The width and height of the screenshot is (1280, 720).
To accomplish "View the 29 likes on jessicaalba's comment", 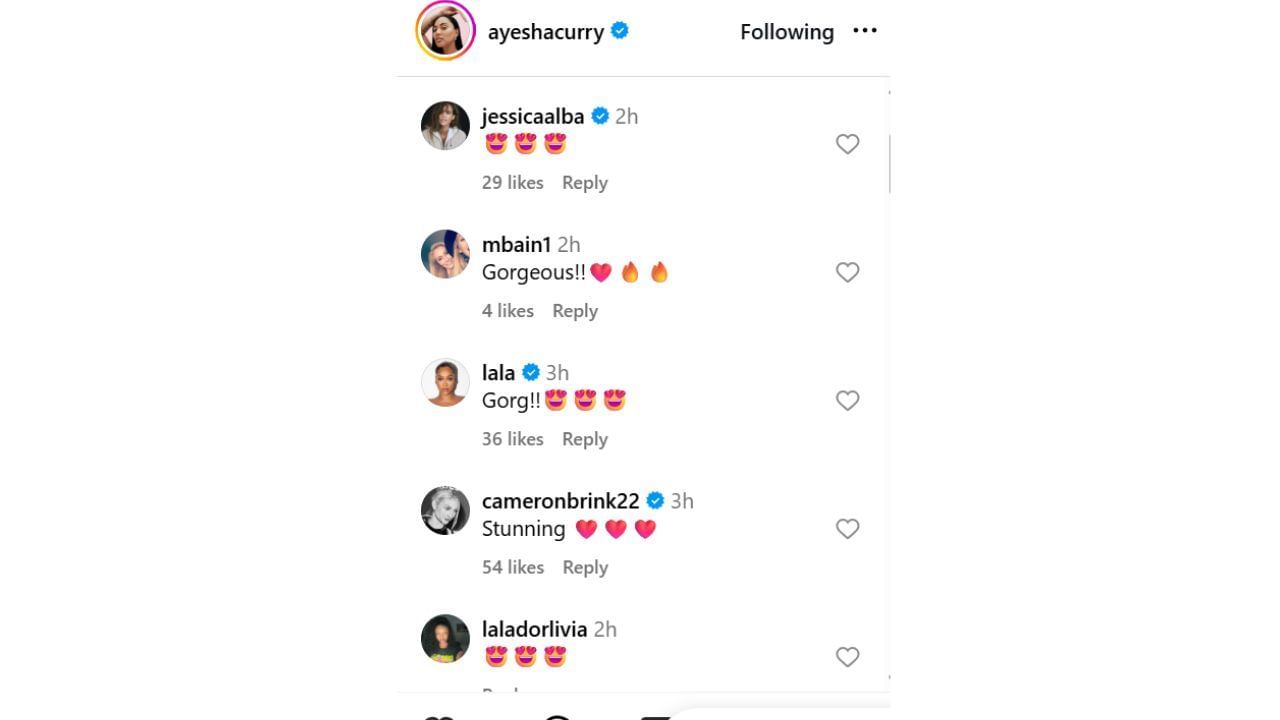I will tap(512, 182).
